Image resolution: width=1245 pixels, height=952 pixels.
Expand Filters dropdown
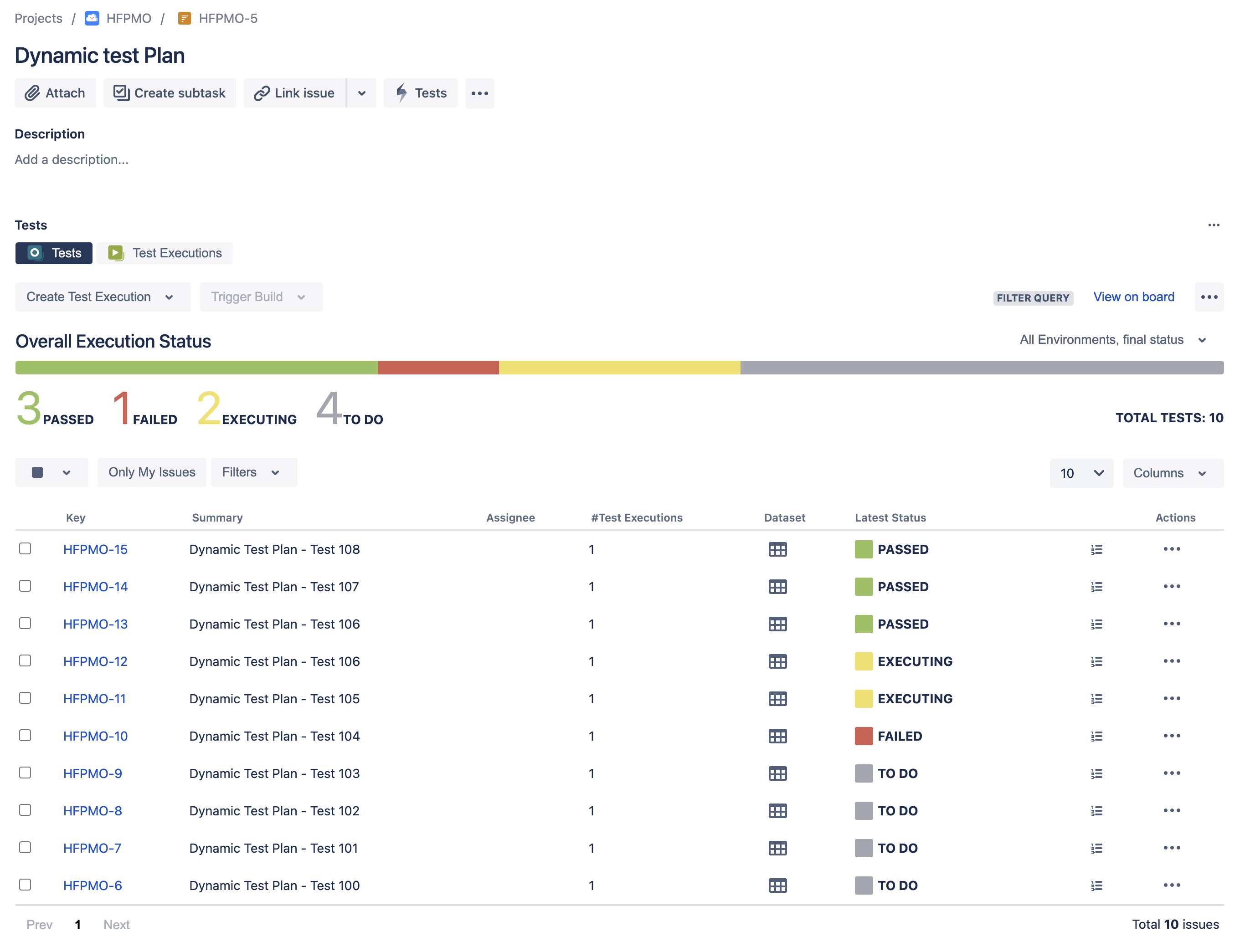(x=253, y=473)
